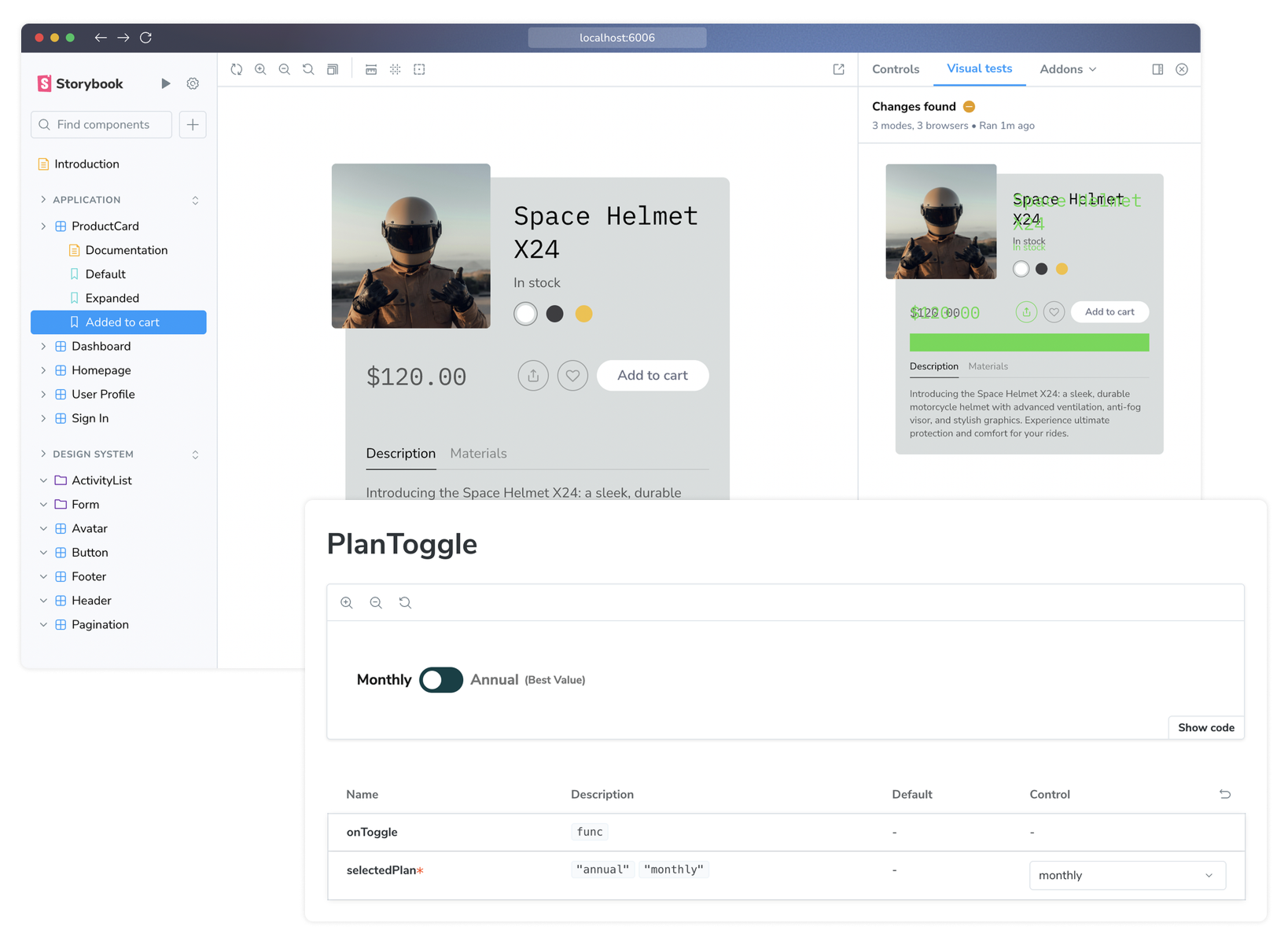Choose the yellow color swatch
The width and height of the screenshot is (1288, 945).
[x=583, y=314]
